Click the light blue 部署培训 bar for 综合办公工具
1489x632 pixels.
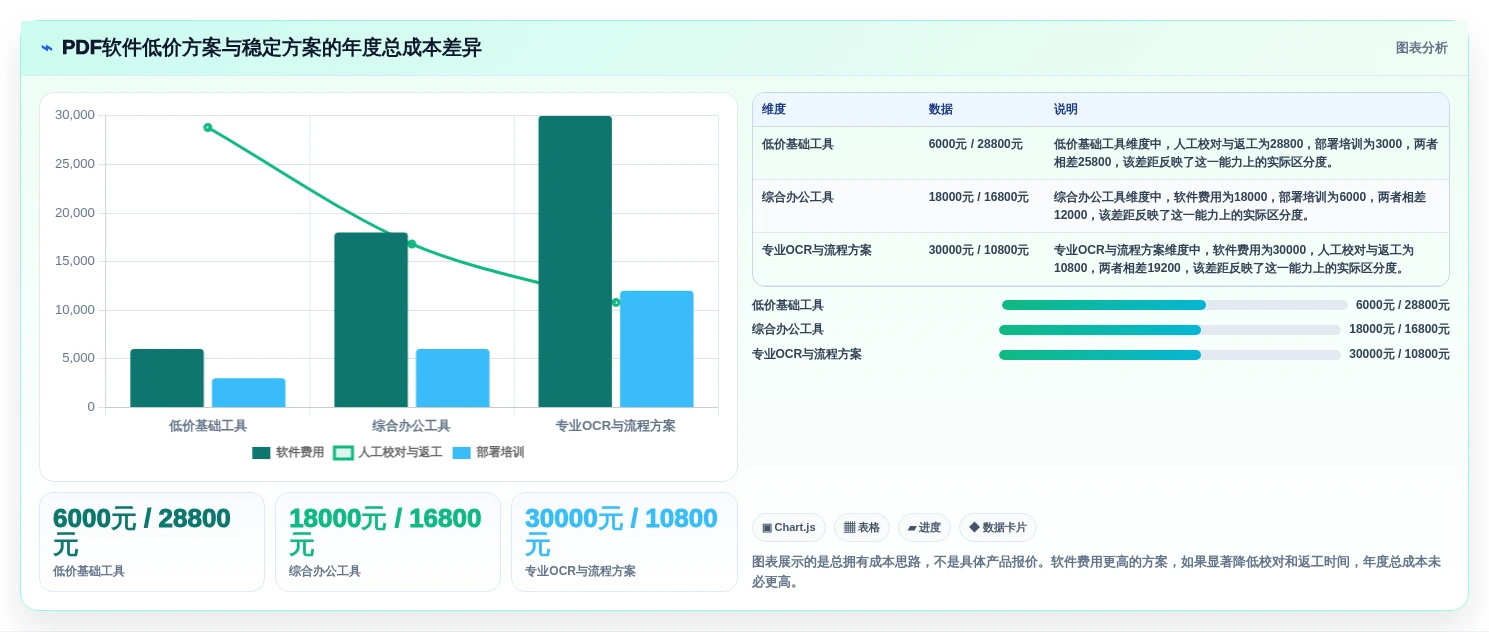(453, 378)
